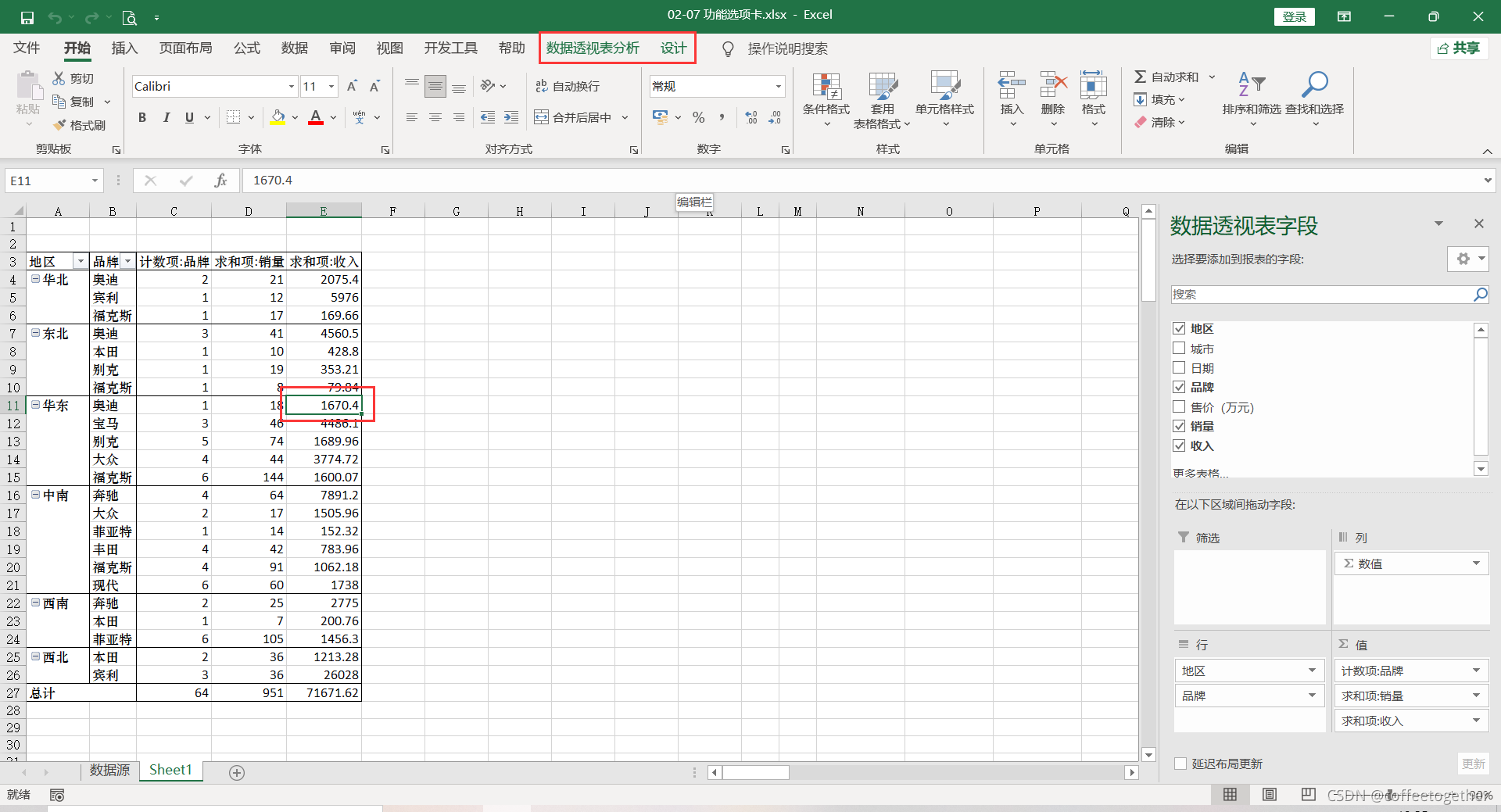Click the 共享 share button
The height and width of the screenshot is (812, 1501).
pos(1459,48)
